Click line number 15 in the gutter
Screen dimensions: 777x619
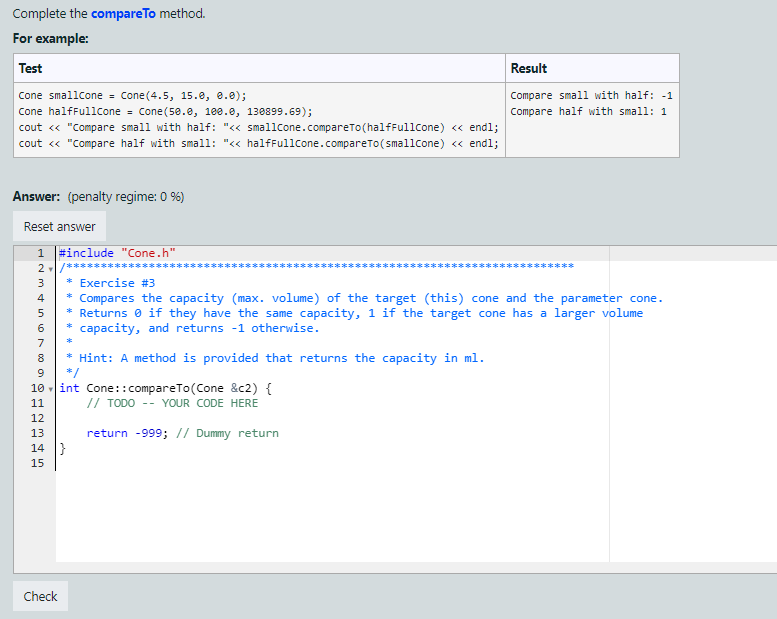pos(38,463)
